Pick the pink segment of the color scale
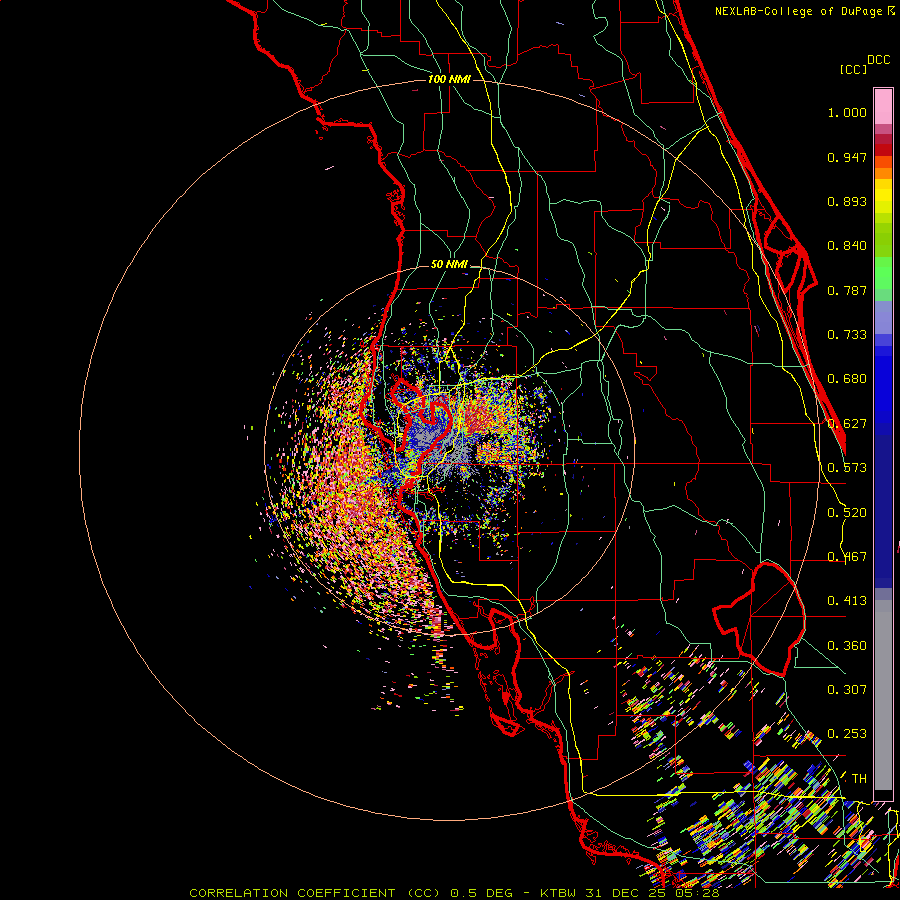The width and height of the screenshot is (900, 900). click(x=883, y=107)
